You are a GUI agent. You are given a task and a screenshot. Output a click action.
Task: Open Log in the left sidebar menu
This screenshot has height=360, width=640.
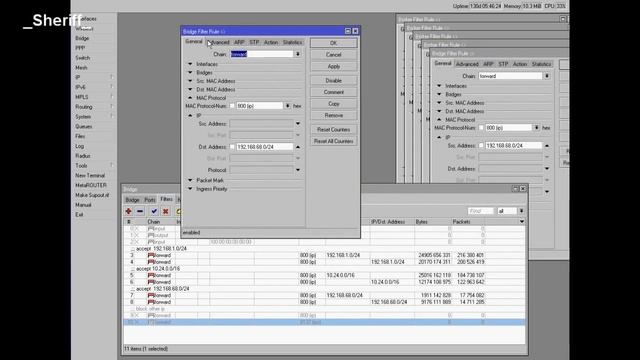click(79, 146)
